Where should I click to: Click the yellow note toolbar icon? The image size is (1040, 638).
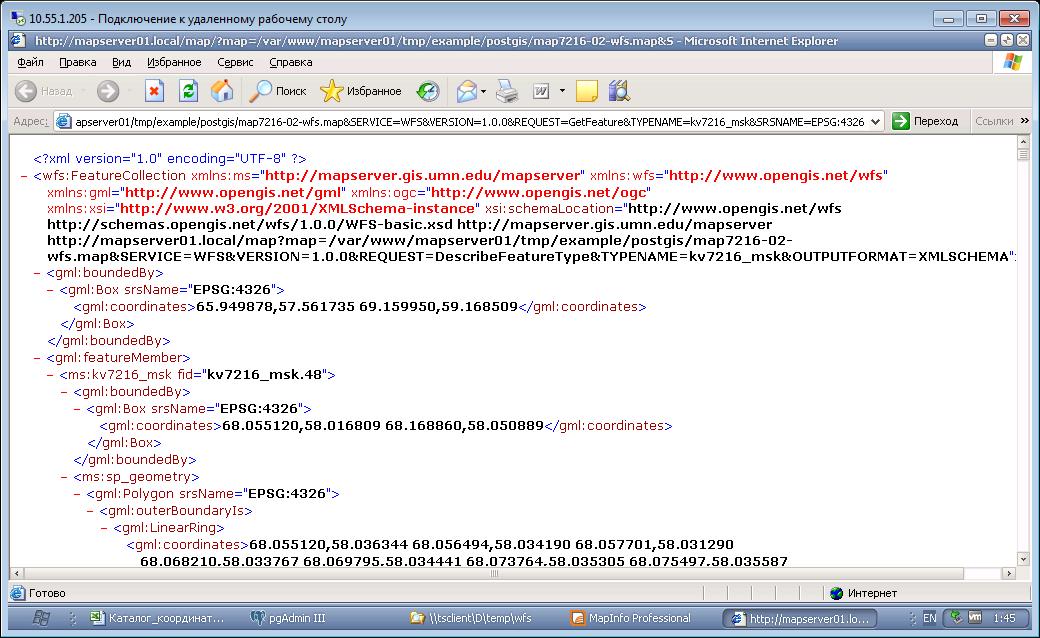click(586, 91)
